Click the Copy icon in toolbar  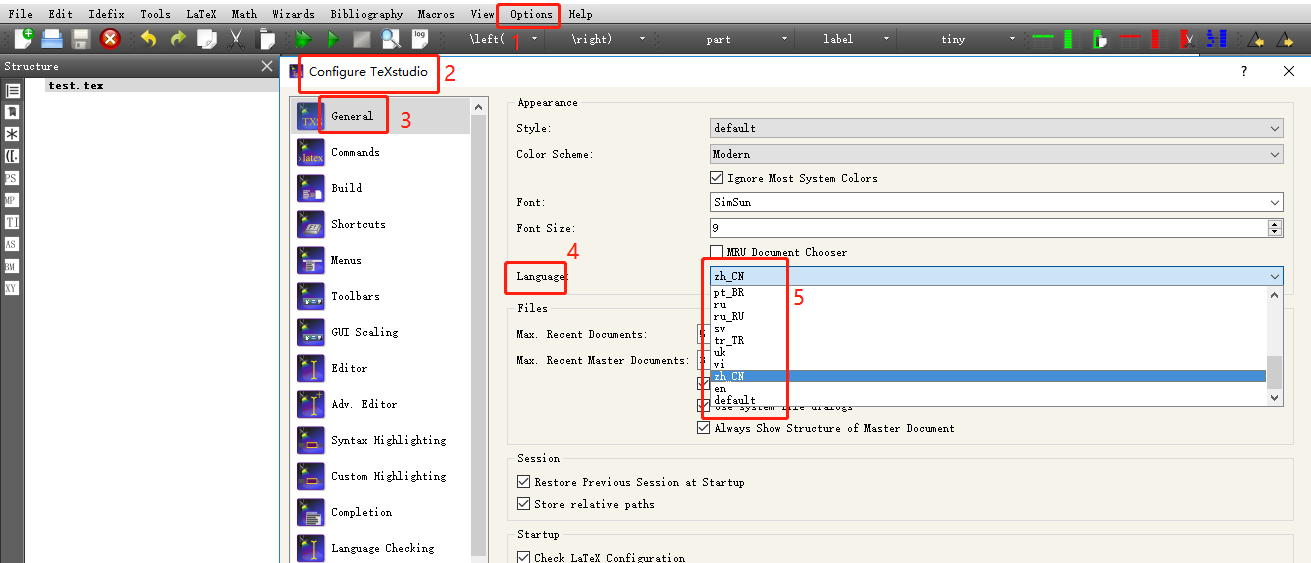pyautogui.click(x=207, y=39)
